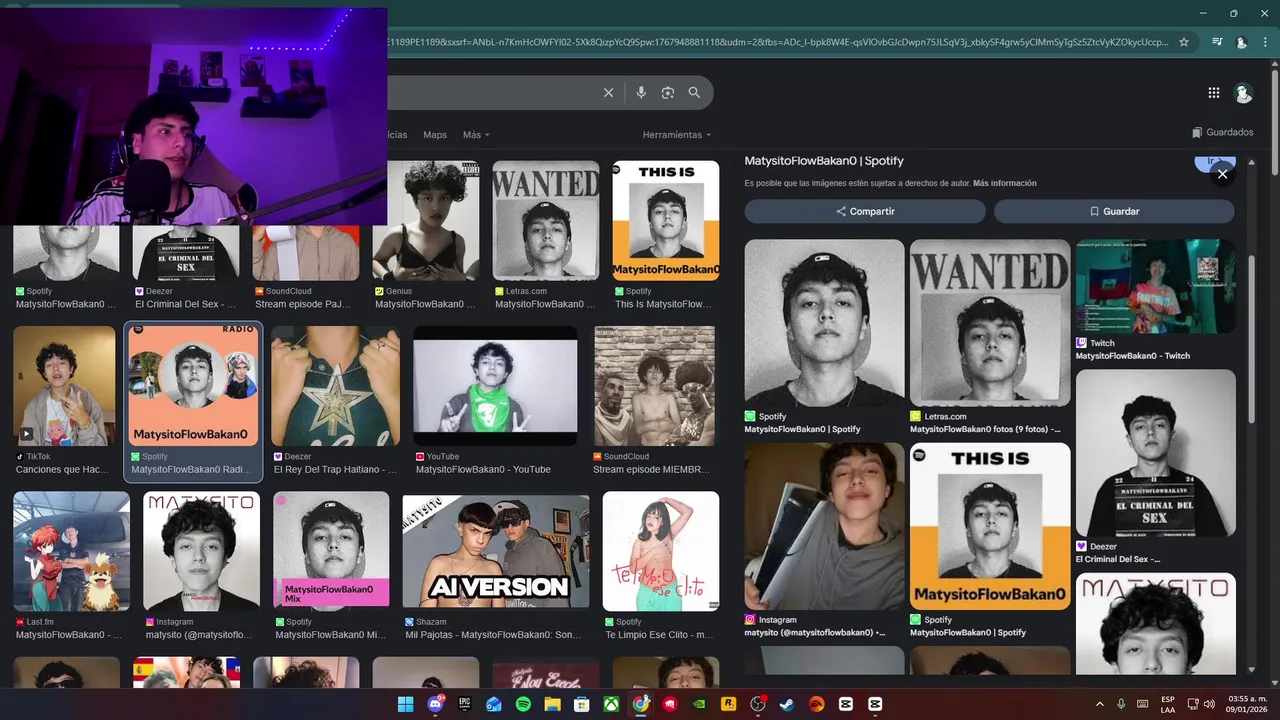Open the Windows Start menu
The width and height of the screenshot is (1280, 720).
point(405,704)
